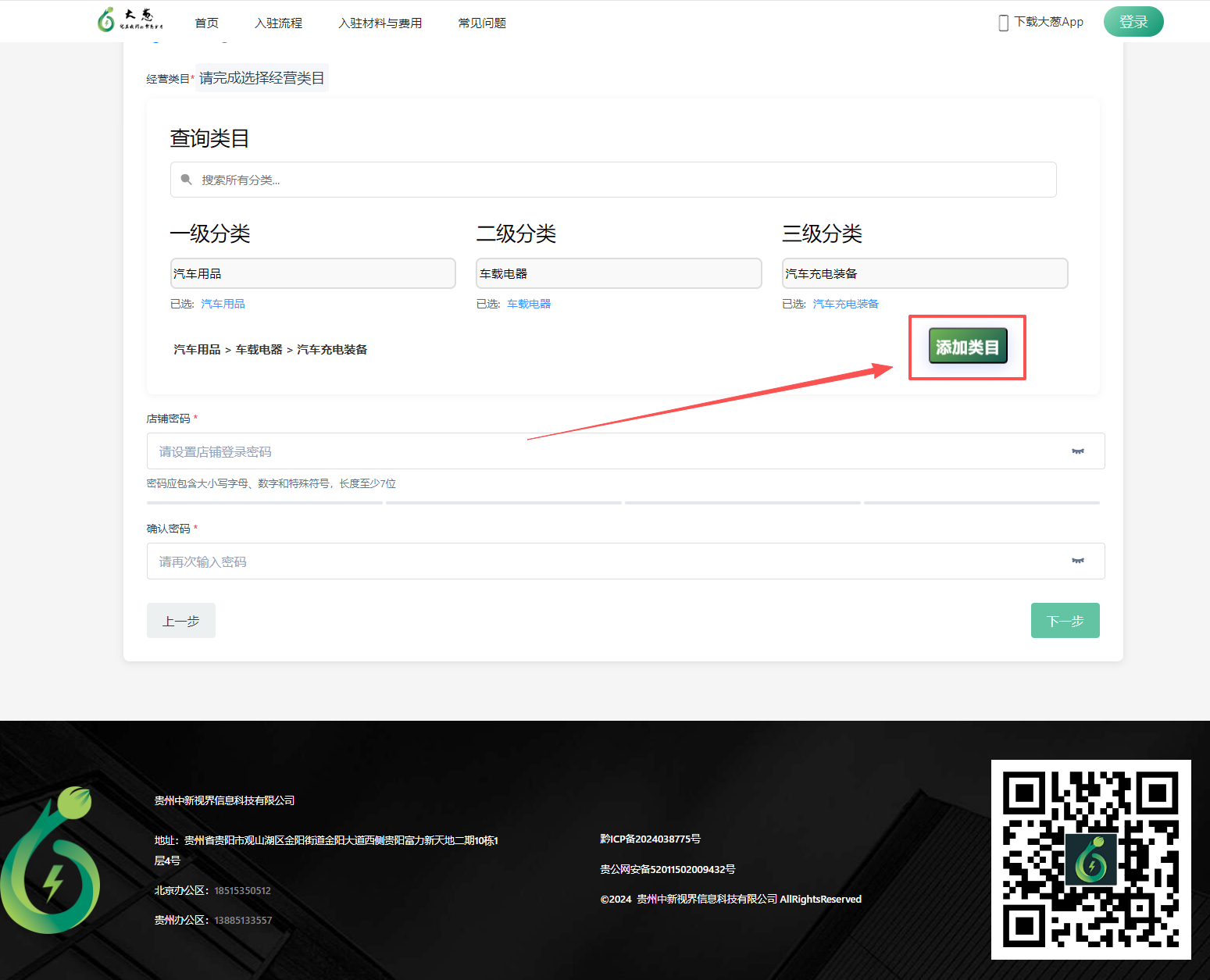This screenshot has width=1210, height=980.
Task: Click the magnifier icon in category search
Action: [186, 180]
